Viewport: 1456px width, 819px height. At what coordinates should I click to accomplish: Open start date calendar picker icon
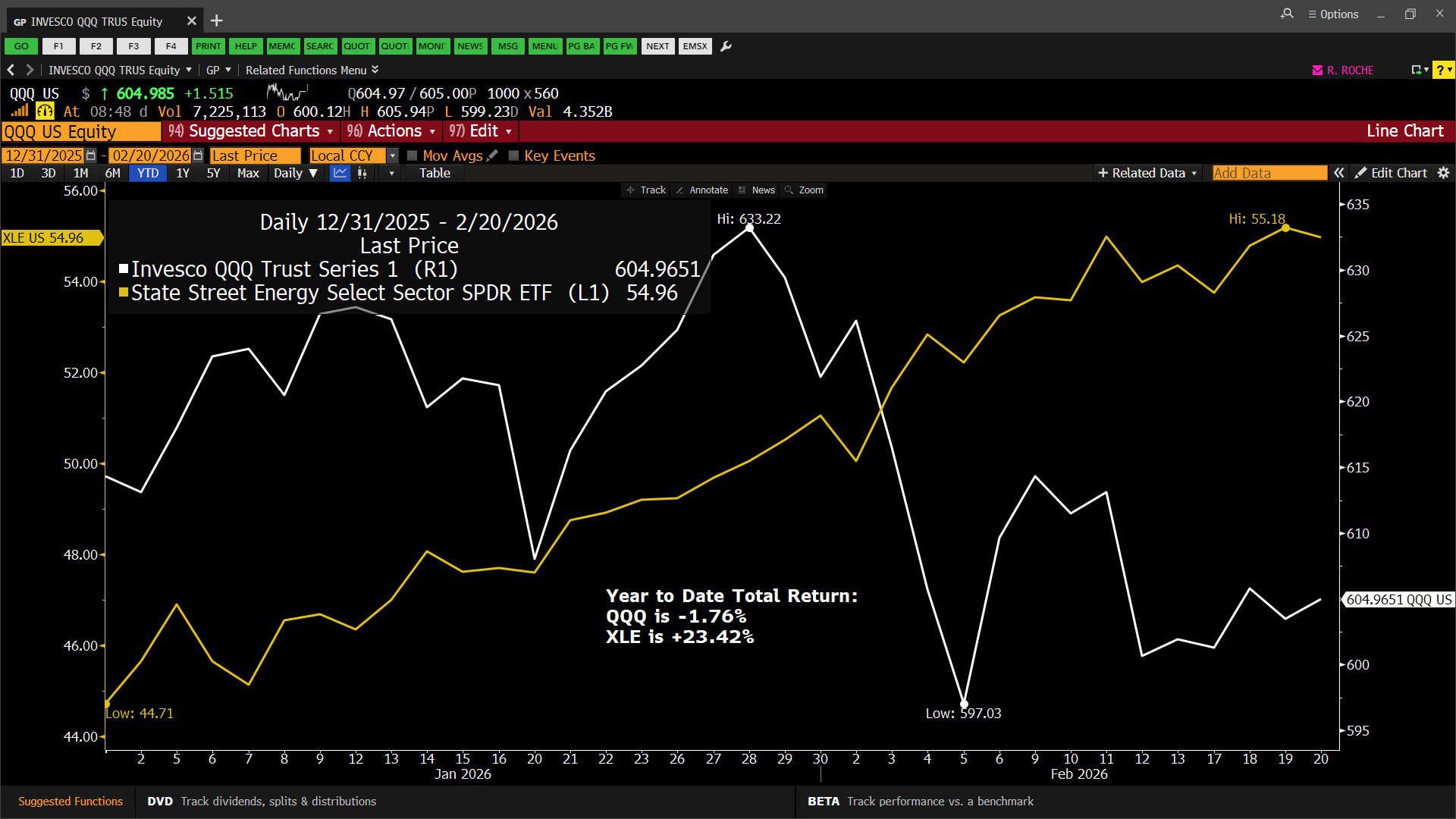(x=91, y=155)
